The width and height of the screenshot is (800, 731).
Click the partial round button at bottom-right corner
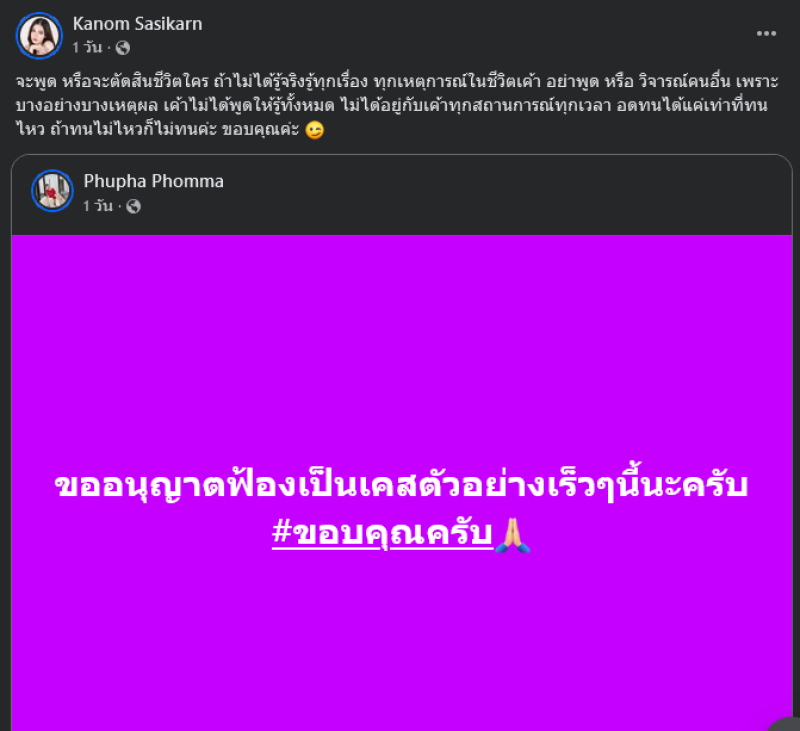coord(786,724)
